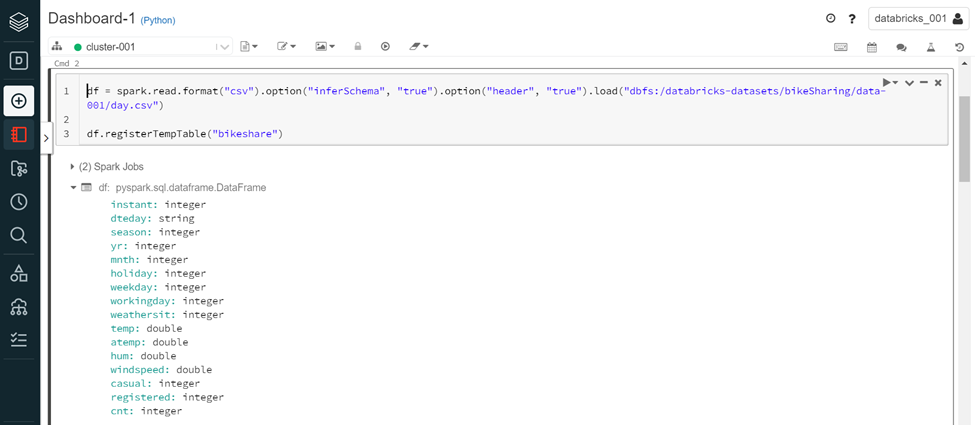The image size is (975, 425).
Task: Open the Search magnifier icon in sidebar
Action: click(19, 235)
